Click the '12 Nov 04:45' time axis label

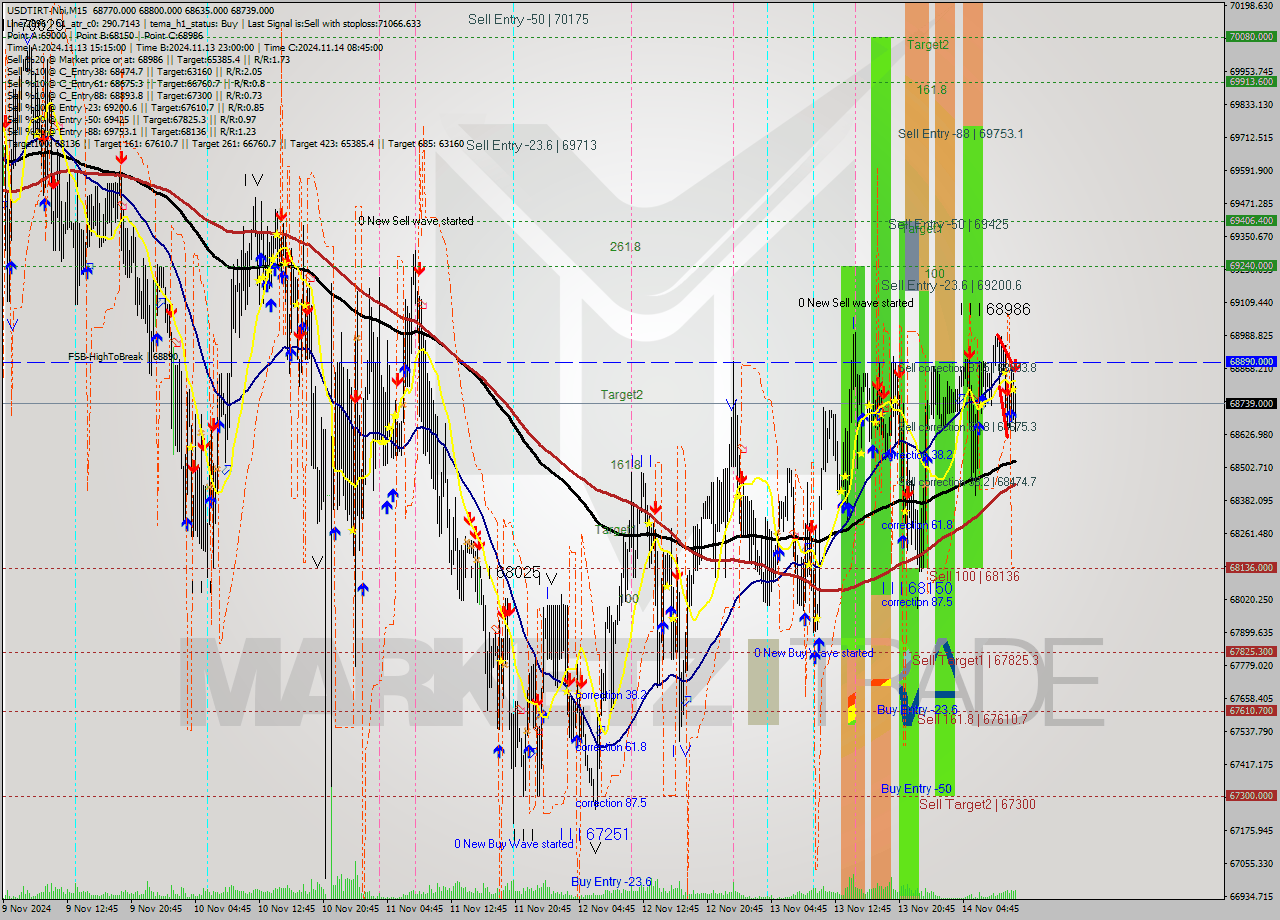606,909
